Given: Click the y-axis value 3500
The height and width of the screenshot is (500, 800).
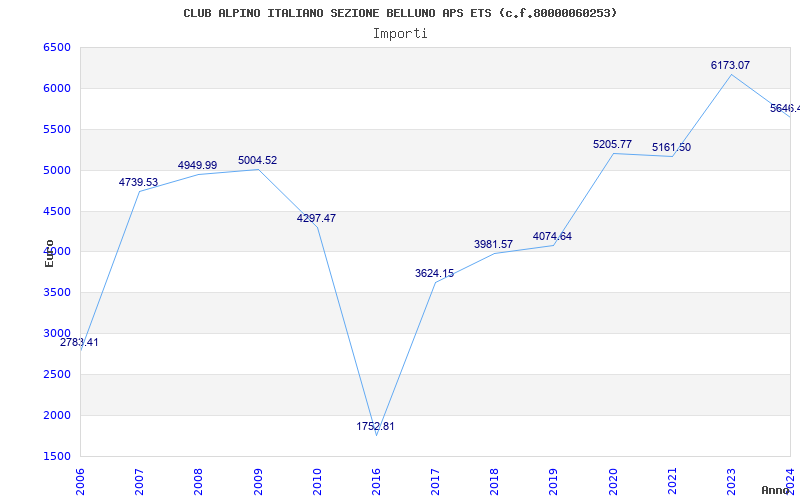Looking at the screenshot, I should (x=57, y=292).
